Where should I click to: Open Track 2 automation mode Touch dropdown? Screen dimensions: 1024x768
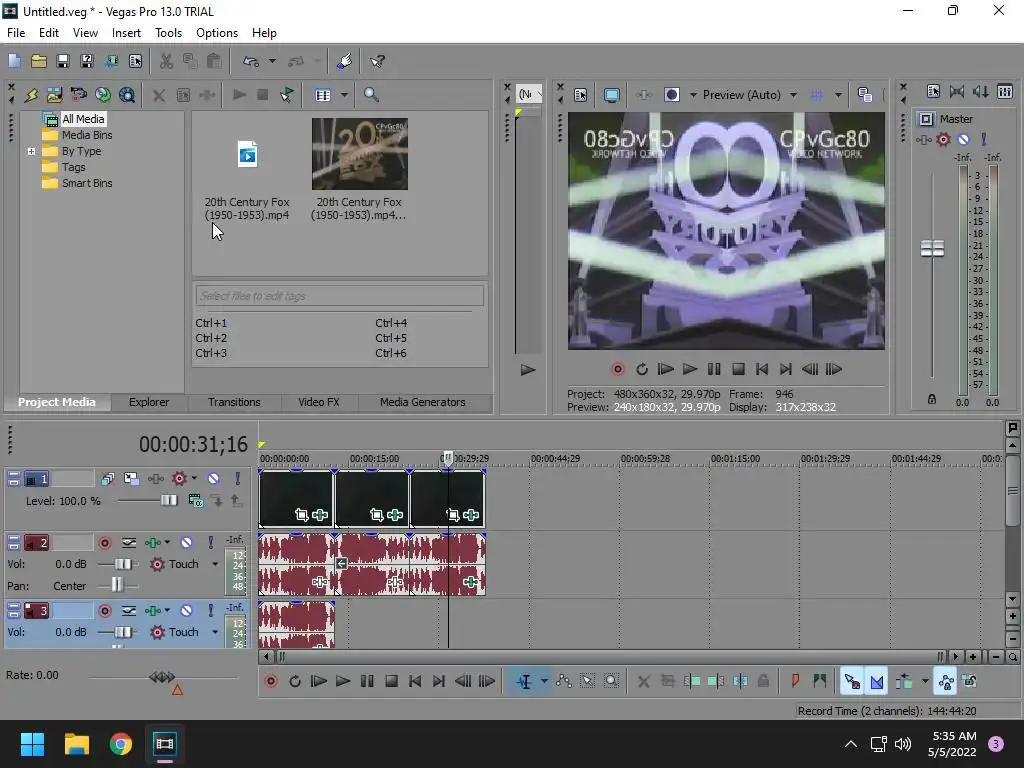pos(215,564)
